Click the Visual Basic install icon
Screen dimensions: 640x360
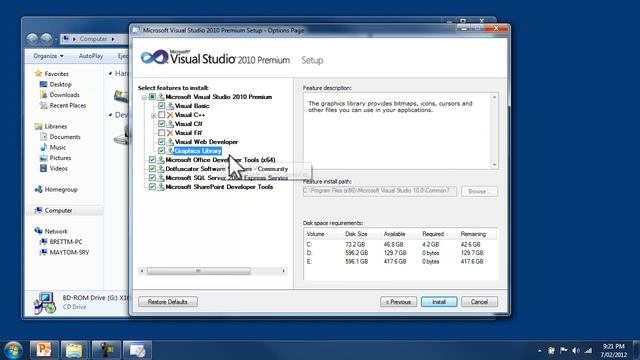[x=170, y=106]
